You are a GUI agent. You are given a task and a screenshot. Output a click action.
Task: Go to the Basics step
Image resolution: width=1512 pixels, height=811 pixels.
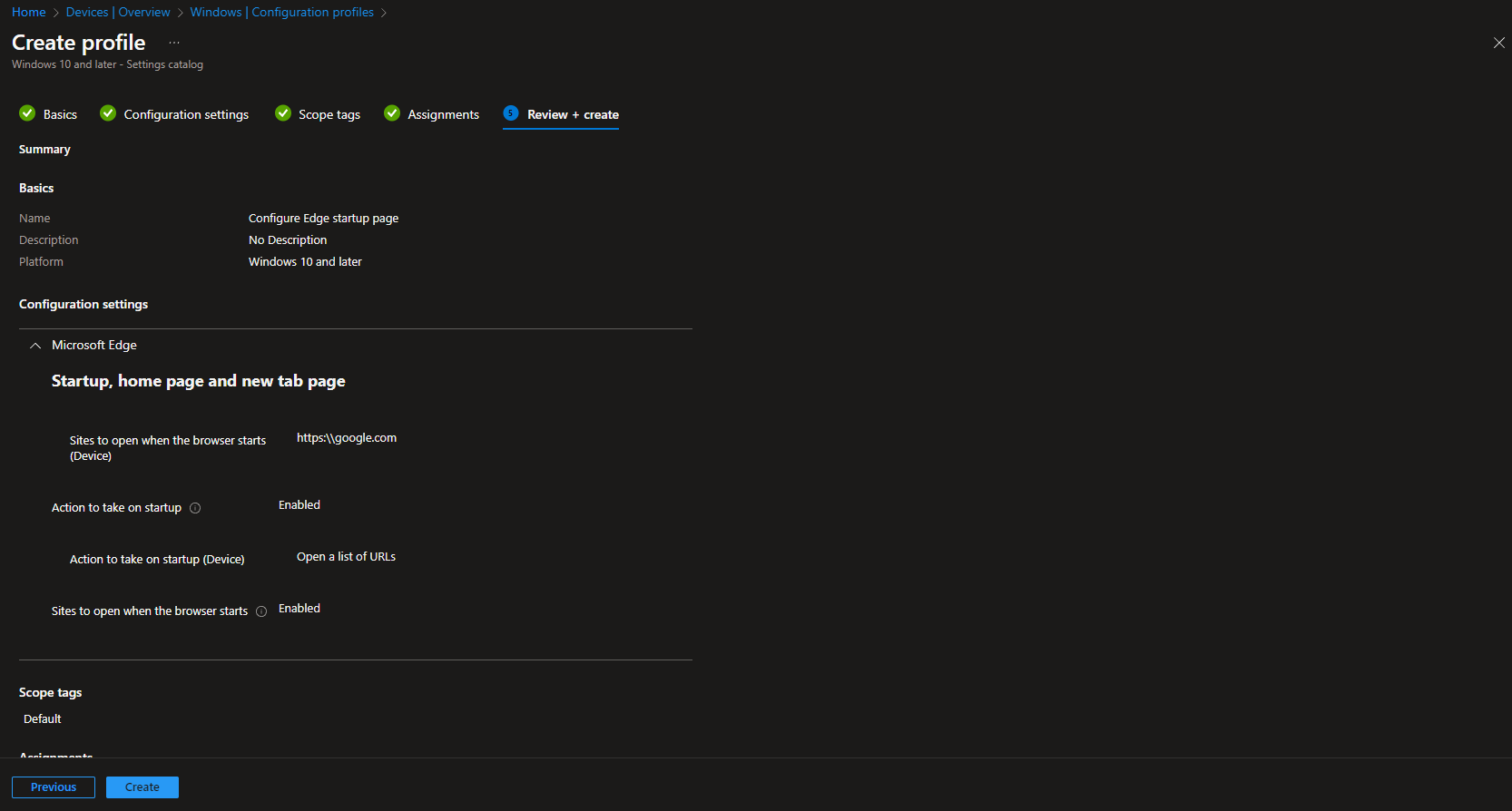[60, 114]
